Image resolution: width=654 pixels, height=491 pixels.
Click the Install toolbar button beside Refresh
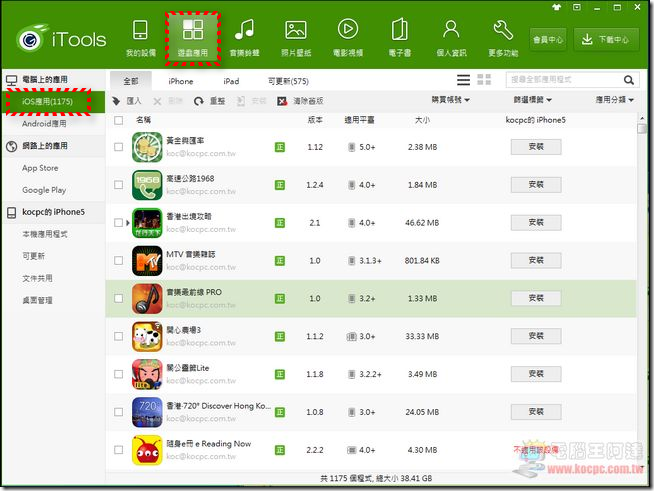click(x=251, y=101)
